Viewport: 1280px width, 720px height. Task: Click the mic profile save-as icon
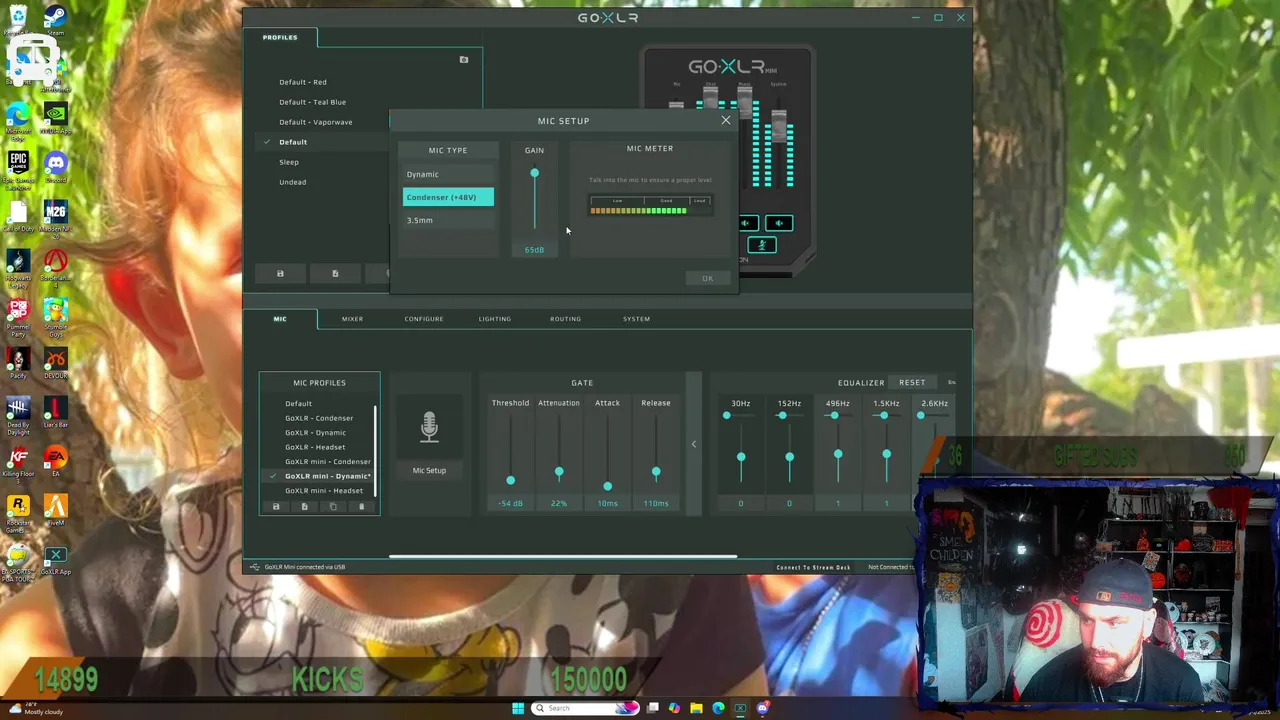[x=305, y=507]
